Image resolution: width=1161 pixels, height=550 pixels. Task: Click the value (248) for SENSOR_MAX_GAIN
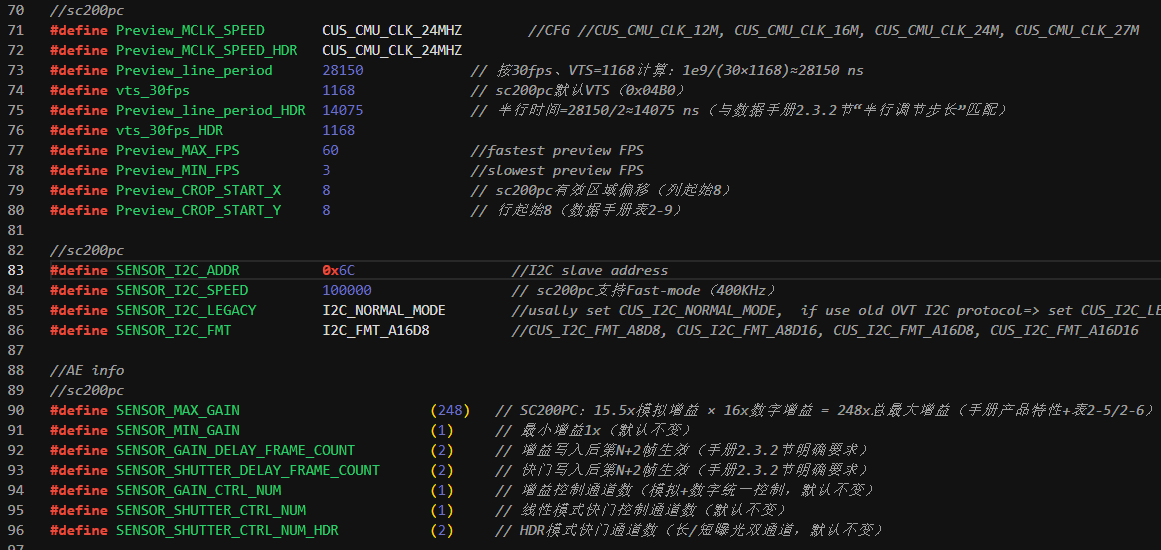click(450, 410)
